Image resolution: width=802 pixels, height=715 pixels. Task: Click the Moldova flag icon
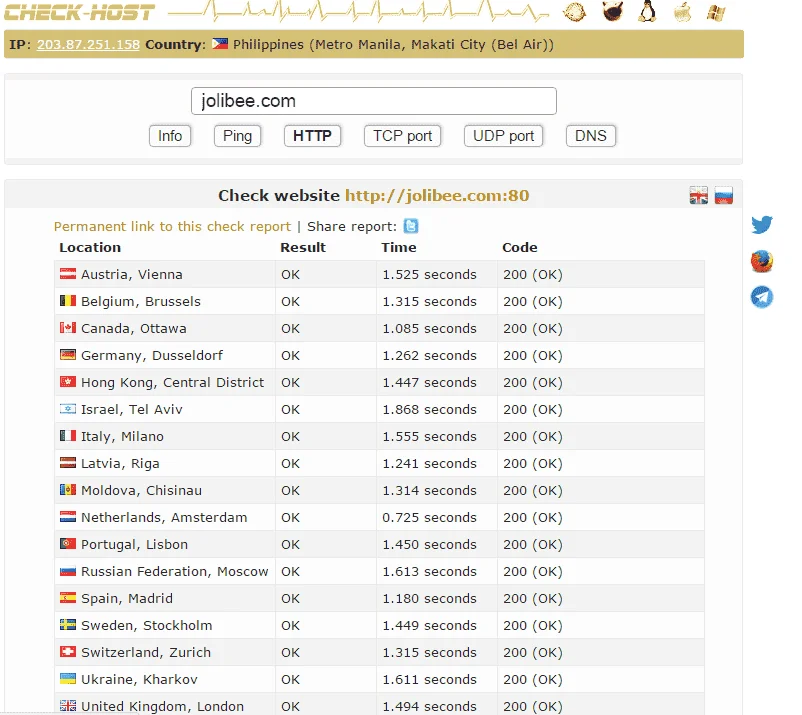[x=68, y=490]
